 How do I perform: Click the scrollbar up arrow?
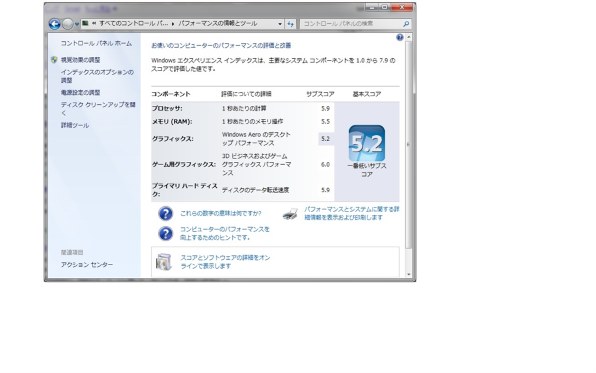409,37
